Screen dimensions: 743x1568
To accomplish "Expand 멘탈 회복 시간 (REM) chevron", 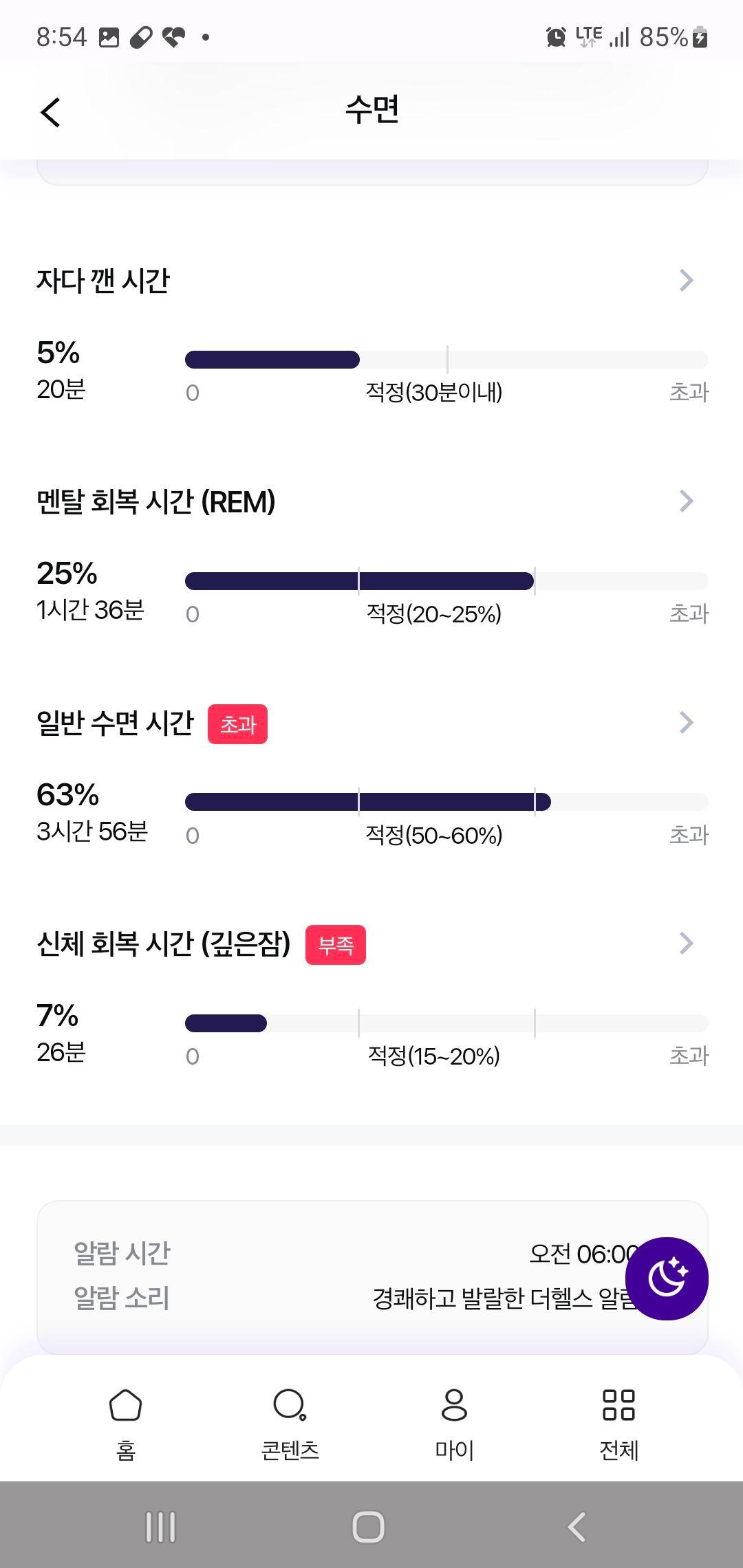I will tap(686, 501).
